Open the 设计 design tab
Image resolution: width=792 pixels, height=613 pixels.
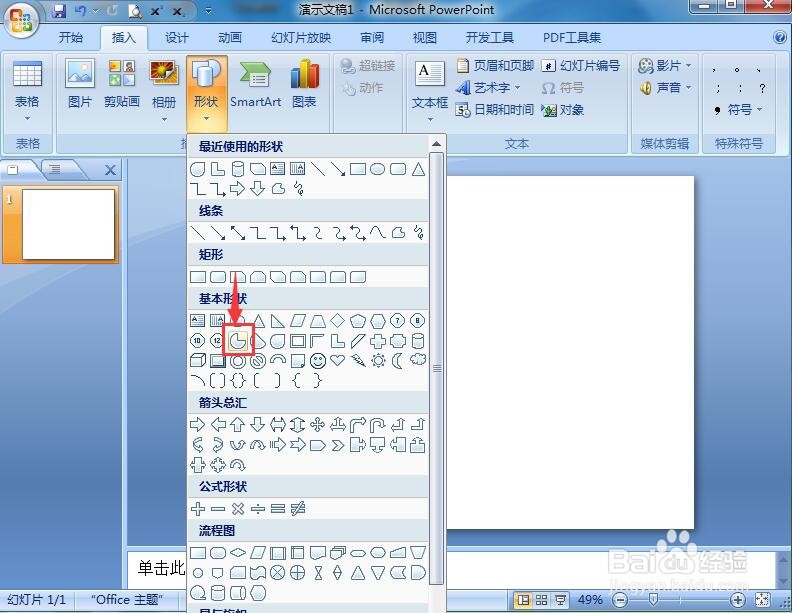[176, 37]
